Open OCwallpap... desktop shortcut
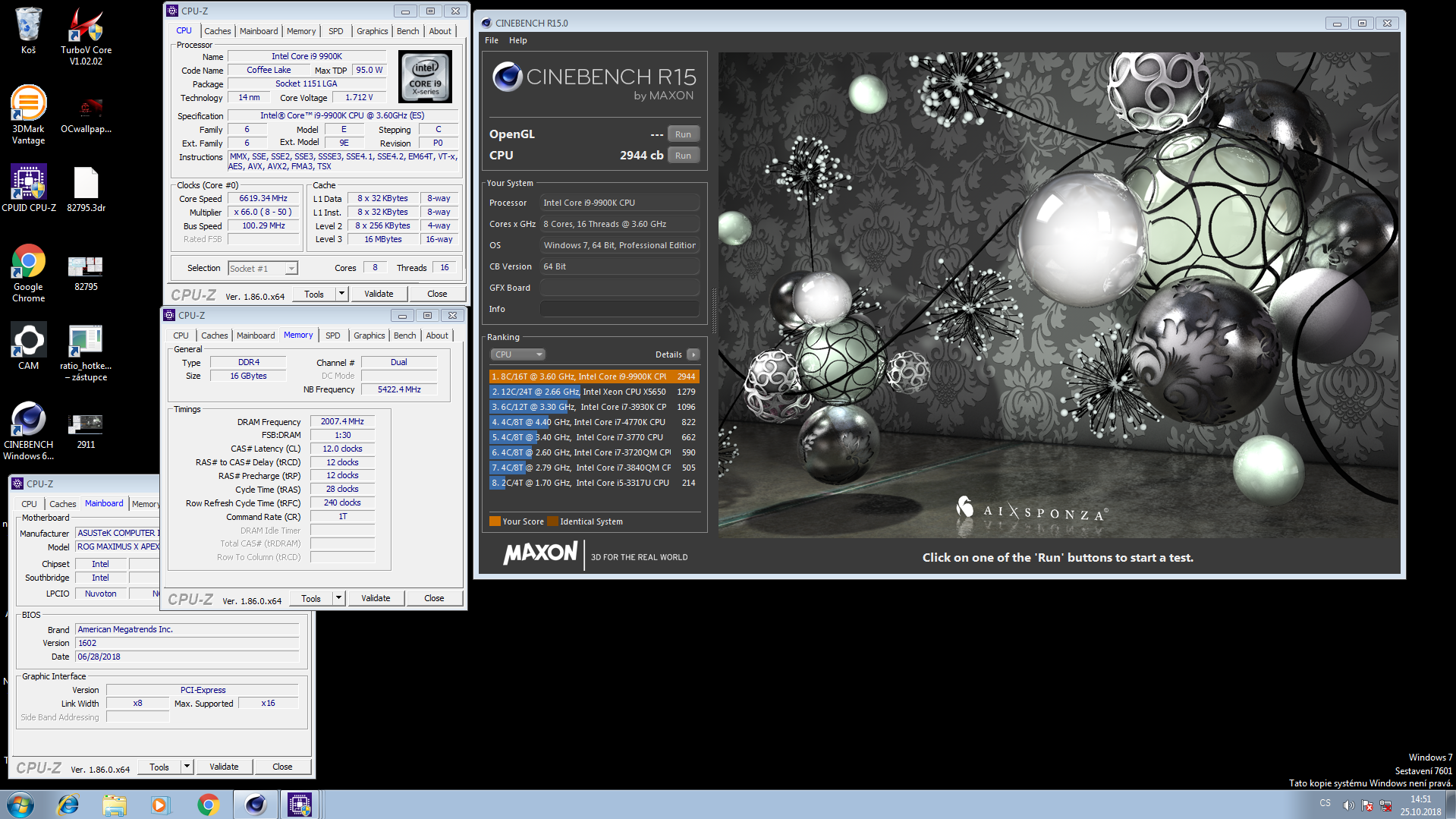 tap(86, 114)
